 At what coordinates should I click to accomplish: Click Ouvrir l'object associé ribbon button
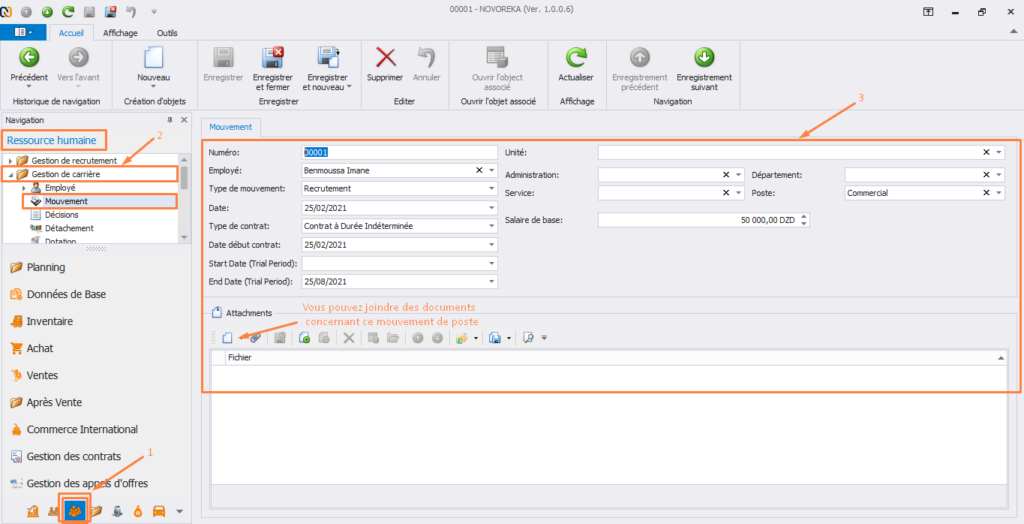pos(497,69)
